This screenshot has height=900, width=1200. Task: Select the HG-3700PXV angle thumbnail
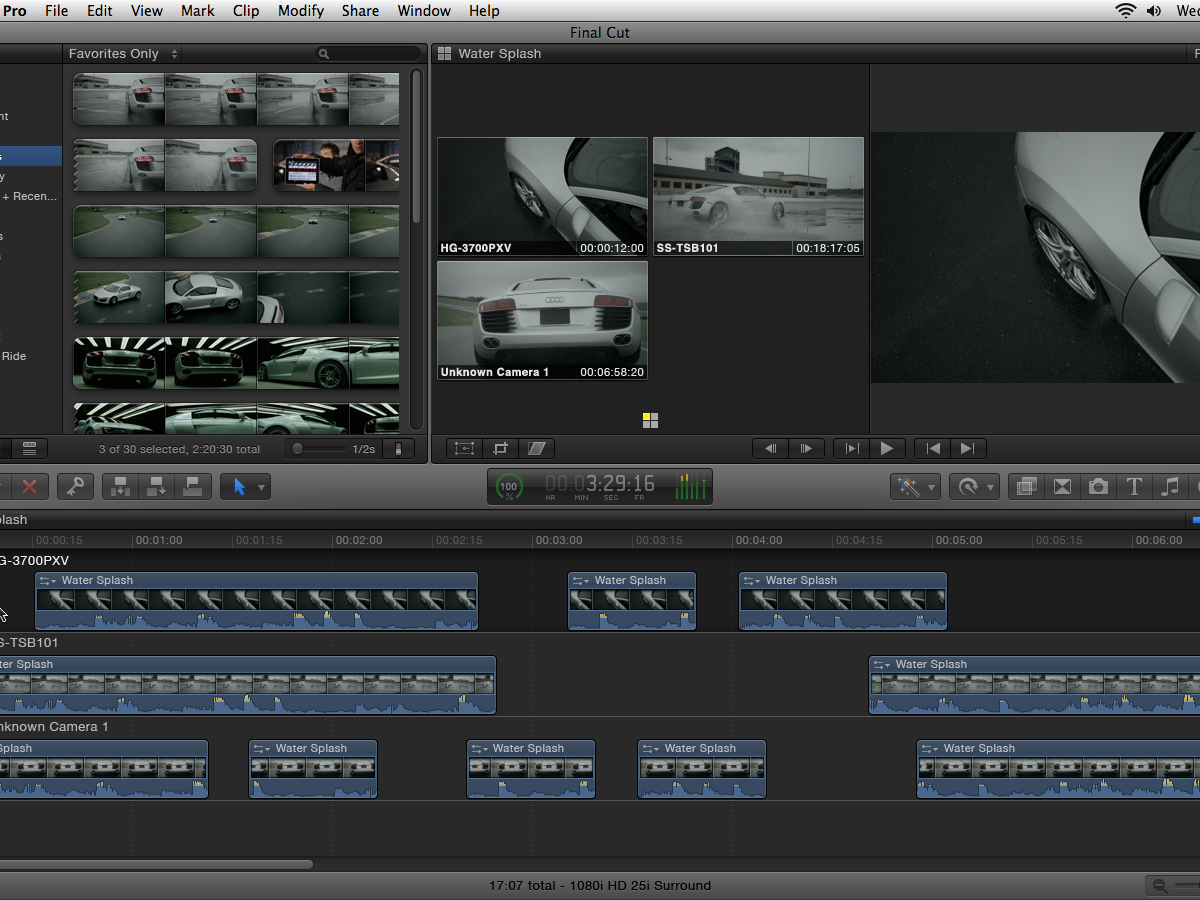[x=542, y=196]
